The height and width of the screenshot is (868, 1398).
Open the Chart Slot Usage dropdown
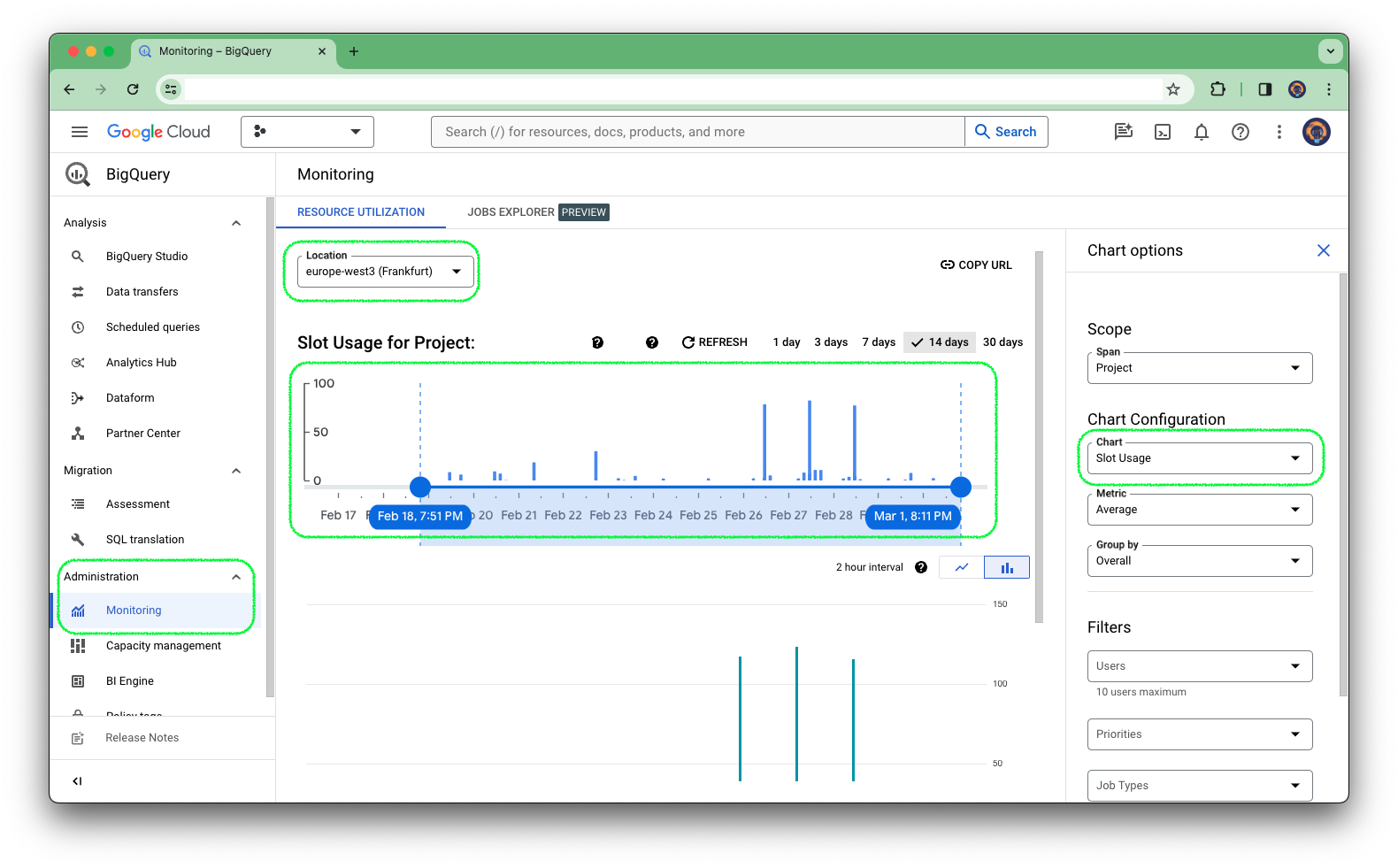(x=1200, y=458)
